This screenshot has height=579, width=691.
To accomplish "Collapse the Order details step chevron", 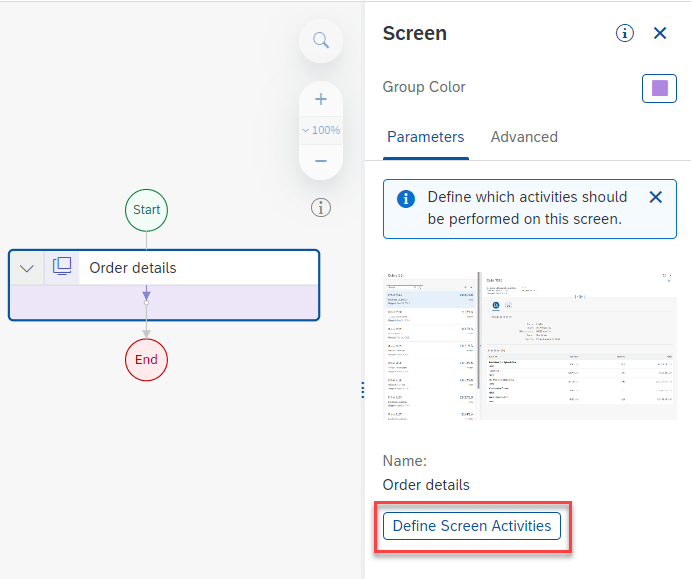I will (x=27, y=268).
